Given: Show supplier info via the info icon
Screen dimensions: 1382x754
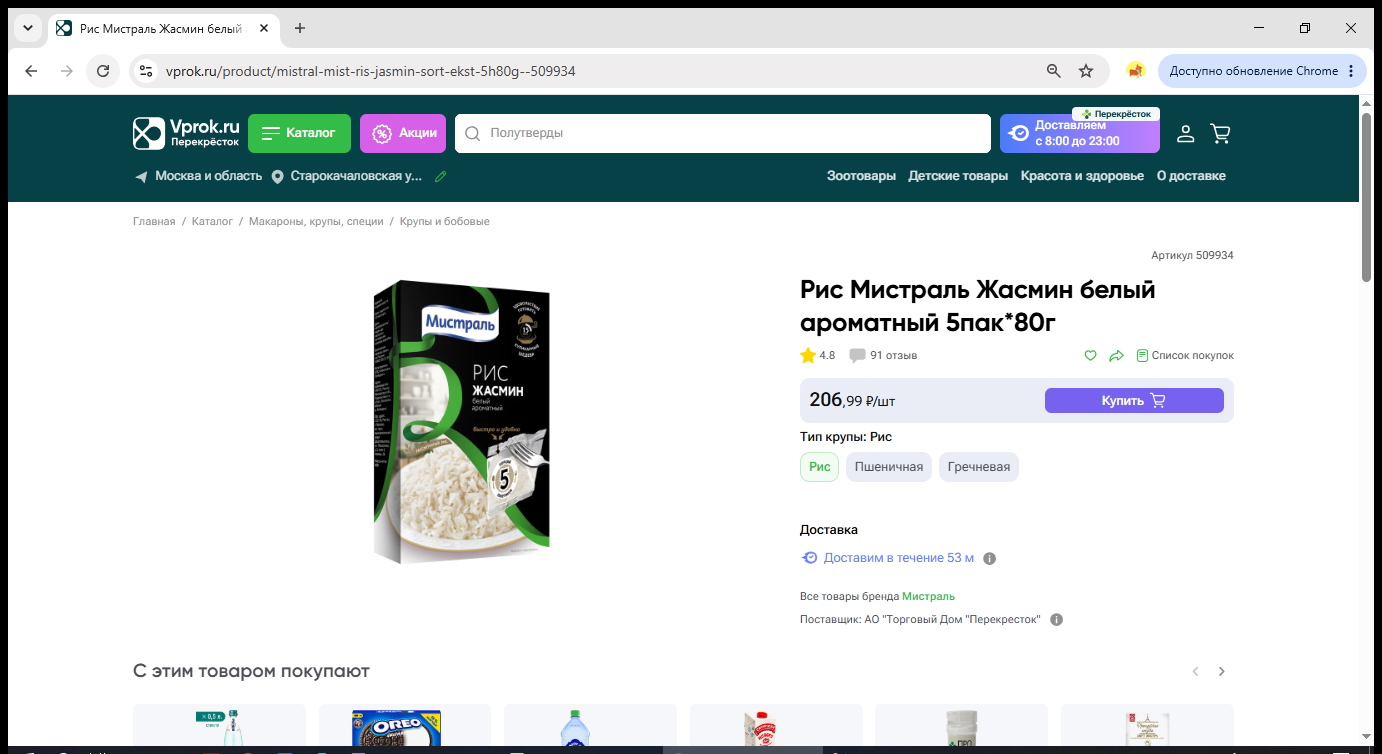Looking at the screenshot, I should click(x=1056, y=620).
